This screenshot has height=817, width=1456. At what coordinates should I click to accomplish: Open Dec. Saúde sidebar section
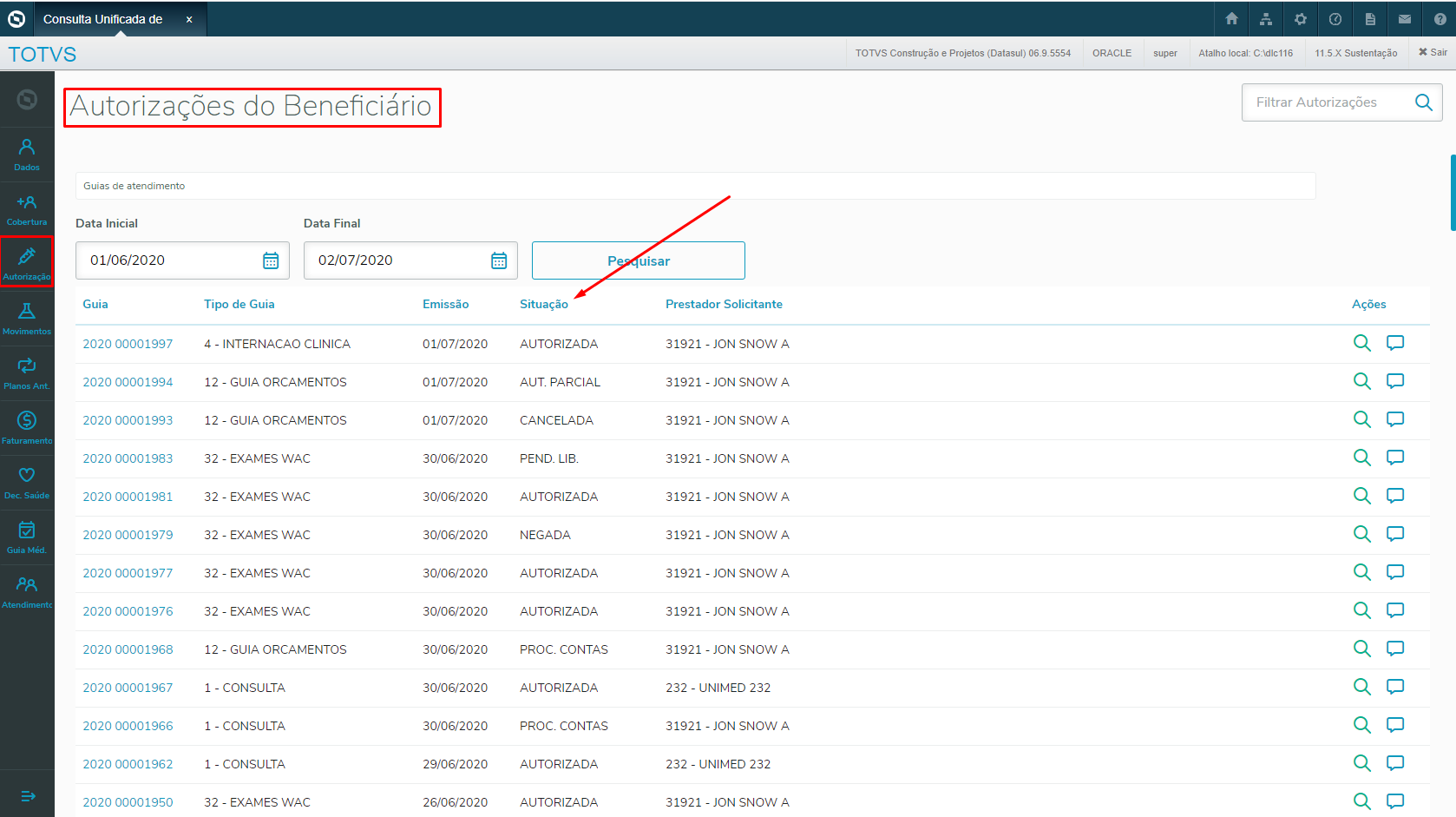(27, 483)
